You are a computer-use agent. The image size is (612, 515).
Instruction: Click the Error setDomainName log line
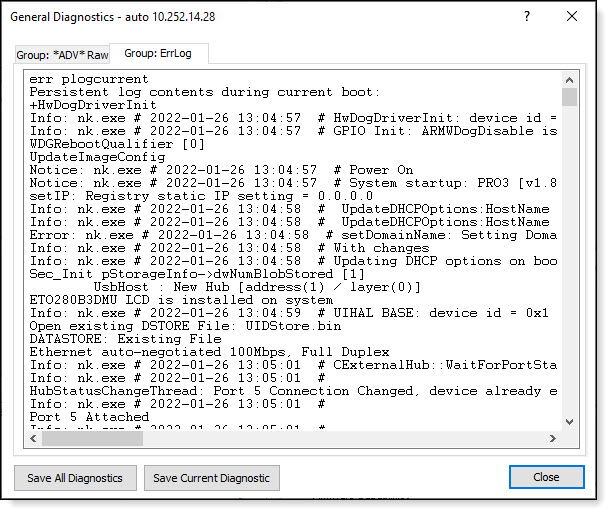coord(293,235)
